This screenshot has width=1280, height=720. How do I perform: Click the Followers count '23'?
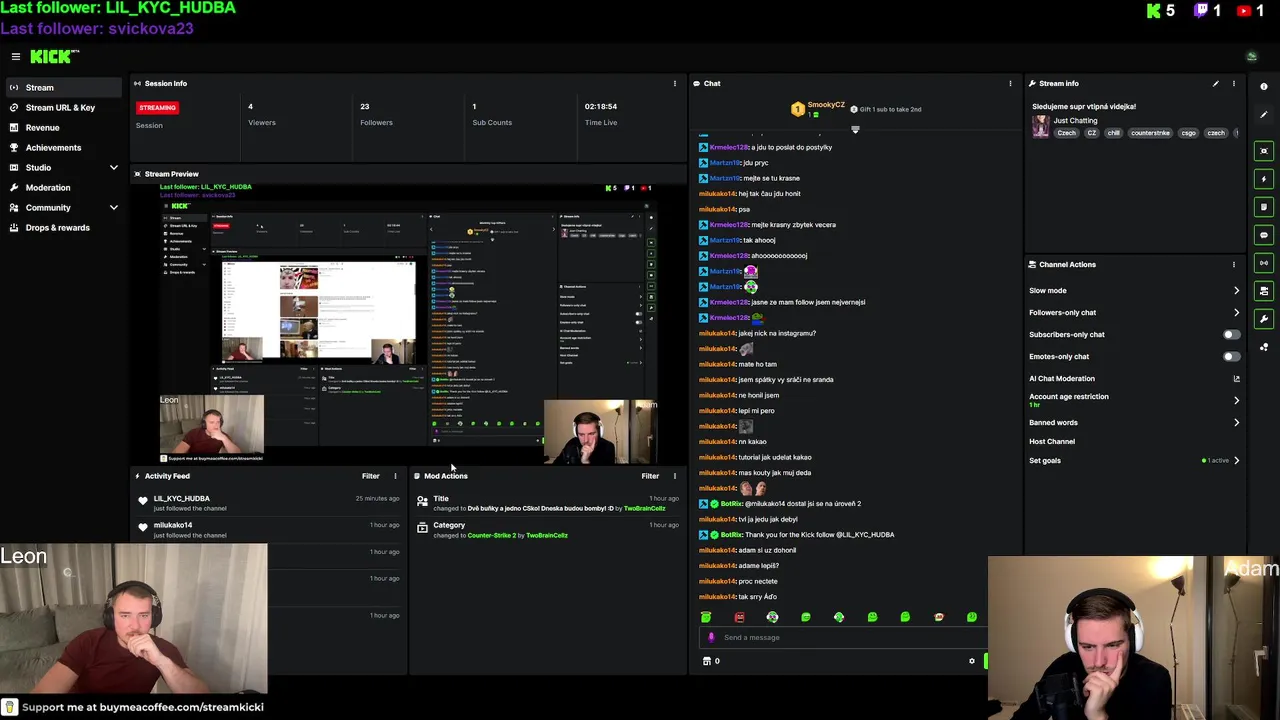point(365,106)
